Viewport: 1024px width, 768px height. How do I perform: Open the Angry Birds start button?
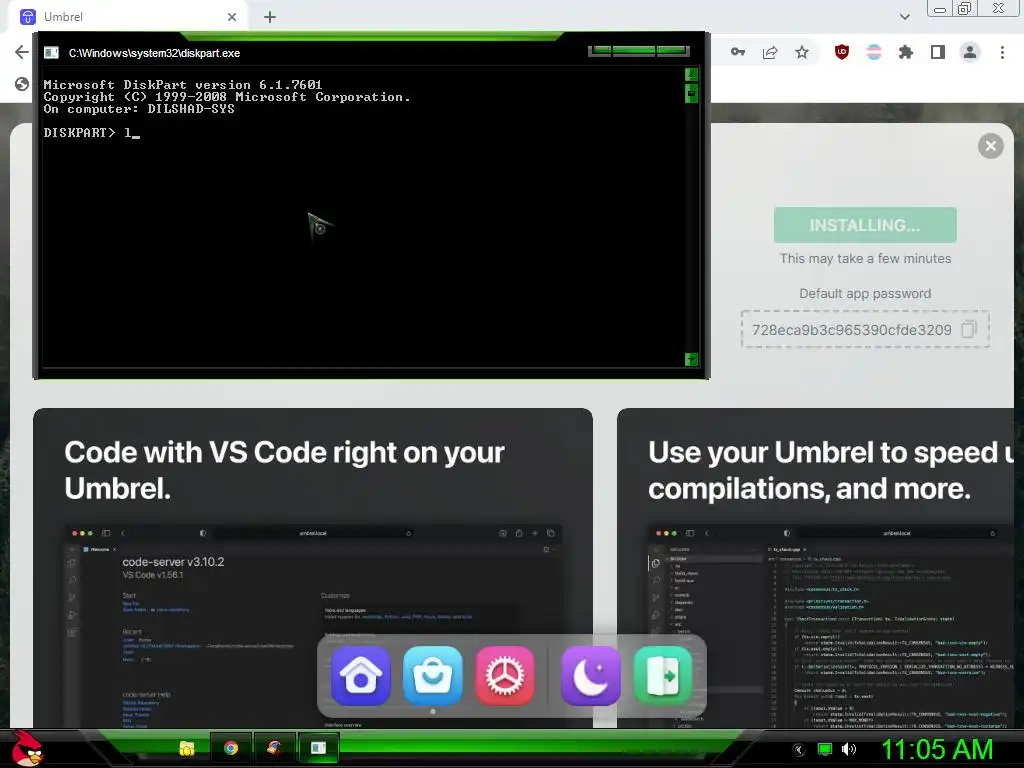[27, 748]
